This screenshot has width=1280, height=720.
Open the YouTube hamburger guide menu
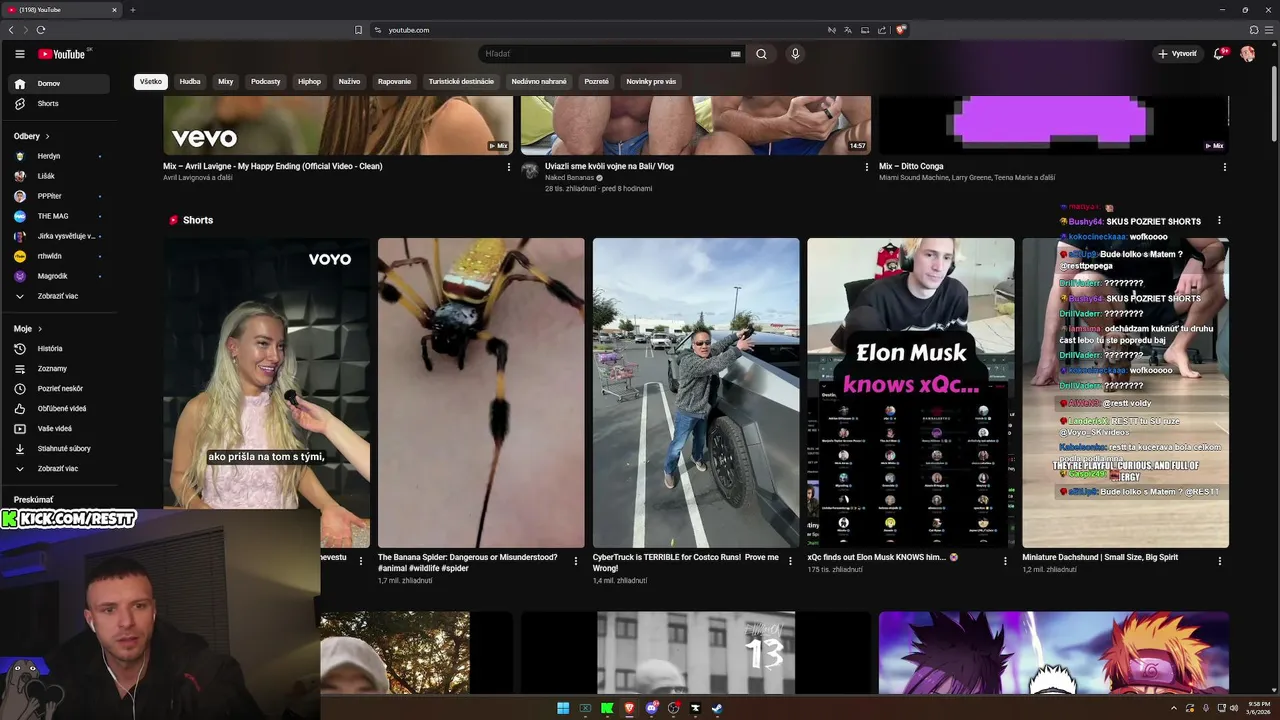[x=19, y=54]
